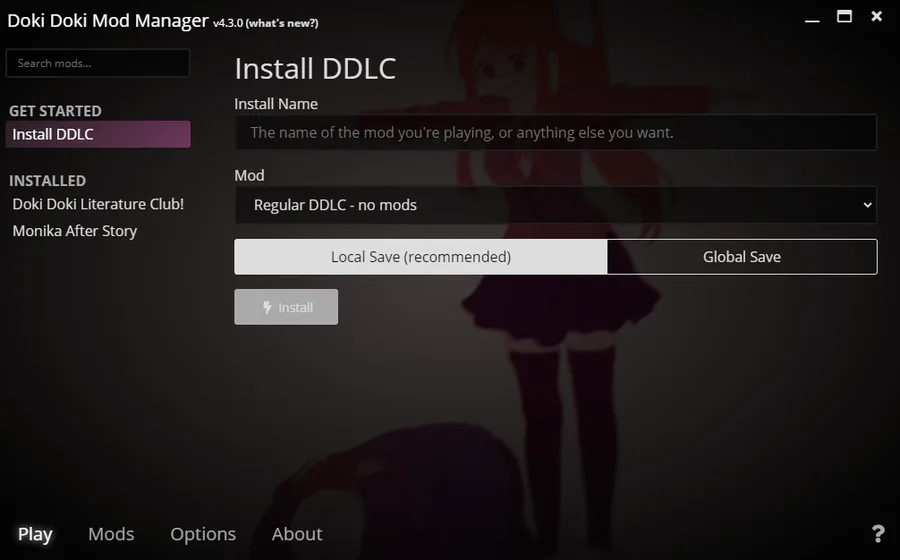Maximize the Mod Manager window
Viewport: 900px width, 560px height.
[844, 17]
